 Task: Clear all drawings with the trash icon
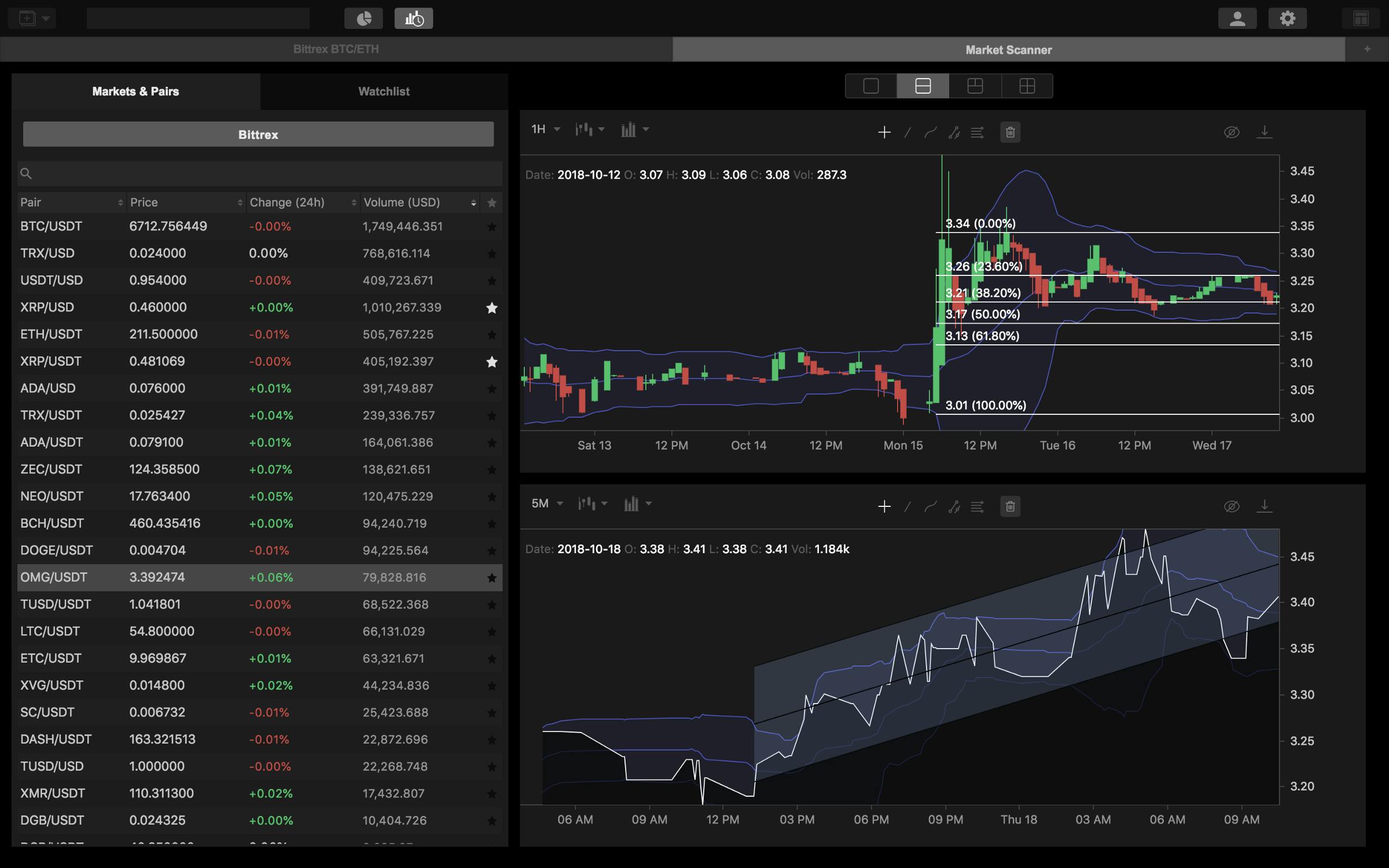[1011, 133]
